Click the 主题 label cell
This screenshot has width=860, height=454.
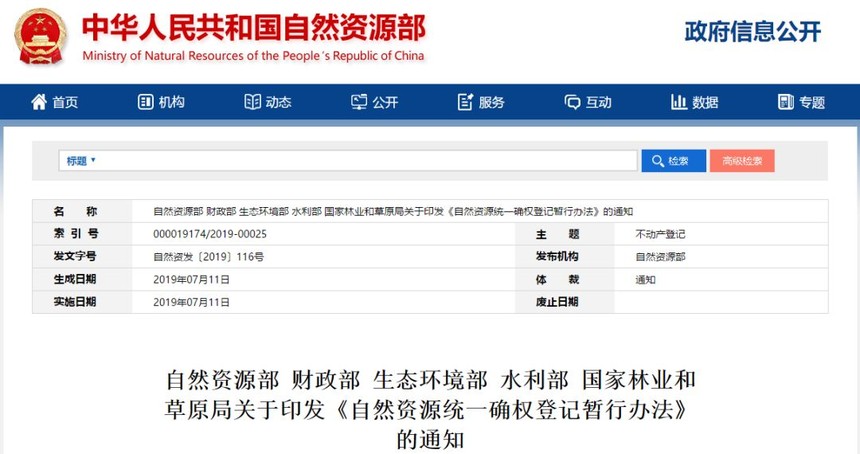click(565, 234)
